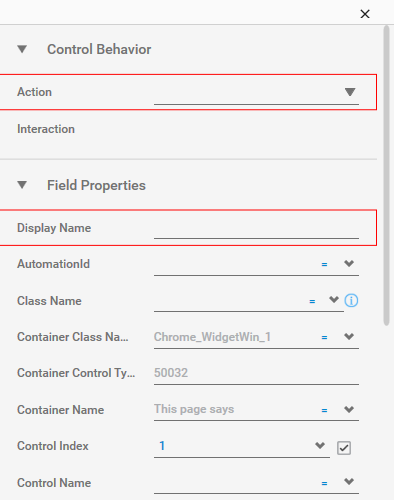This screenshot has width=394, height=500.
Task: Collapse the Field Properties section
Action: (22, 185)
